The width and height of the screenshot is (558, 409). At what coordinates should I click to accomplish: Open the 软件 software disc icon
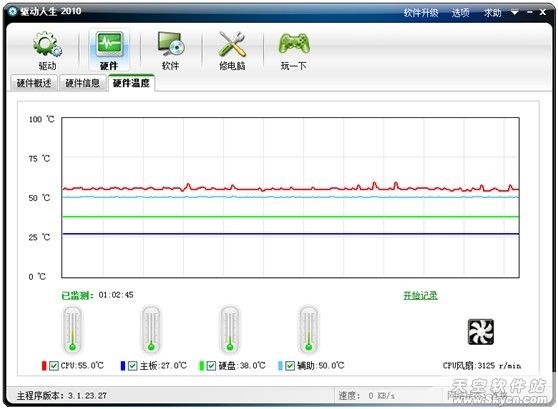171,44
